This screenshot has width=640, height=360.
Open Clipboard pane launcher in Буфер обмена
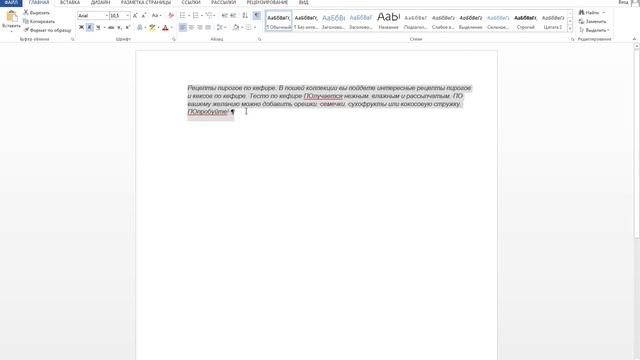pyautogui.click(x=73, y=39)
